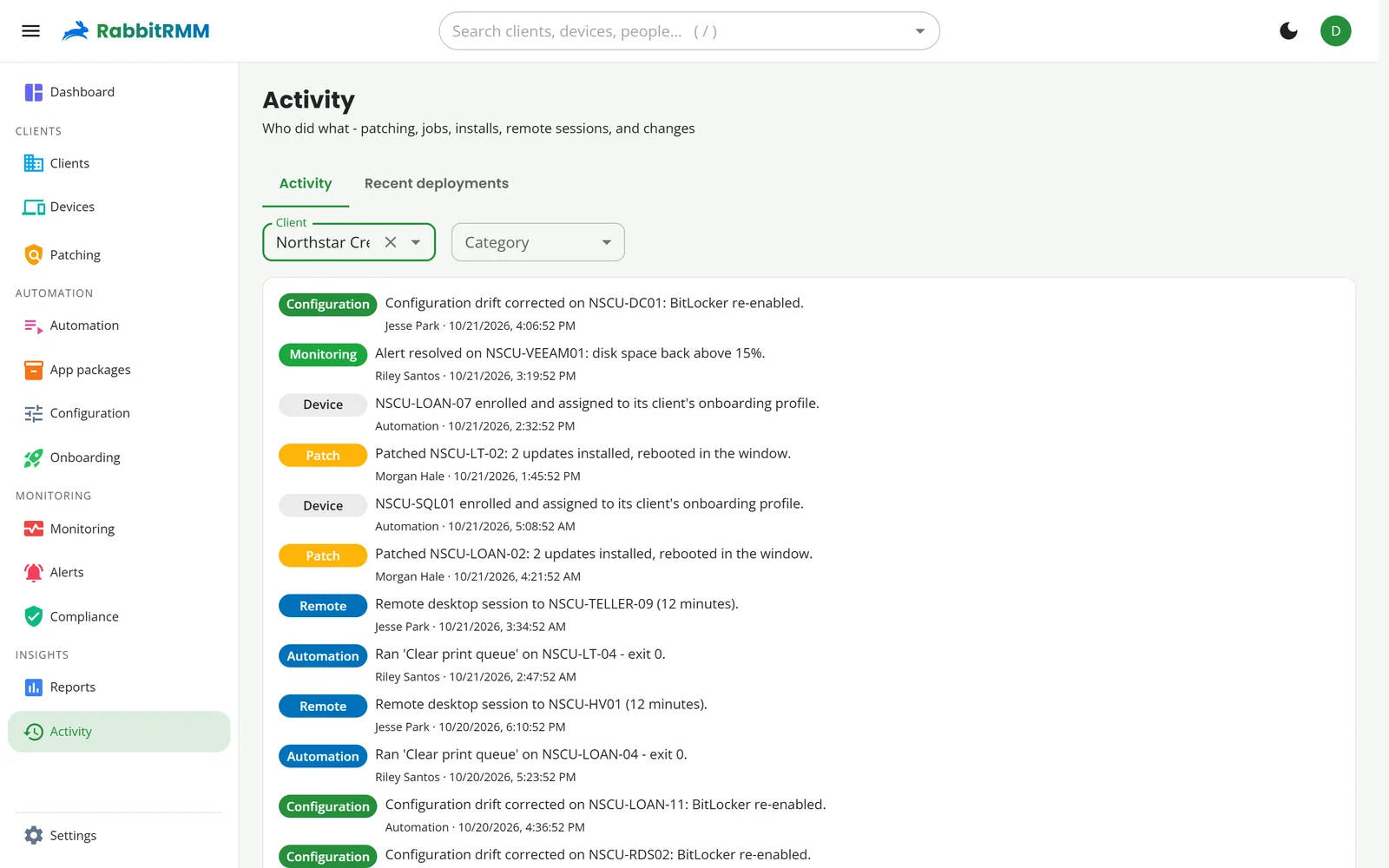Click Configuration badge on NSCU-DC01 entry
The width and height of the screenshot is (1389, 868).
pos(328,304)
